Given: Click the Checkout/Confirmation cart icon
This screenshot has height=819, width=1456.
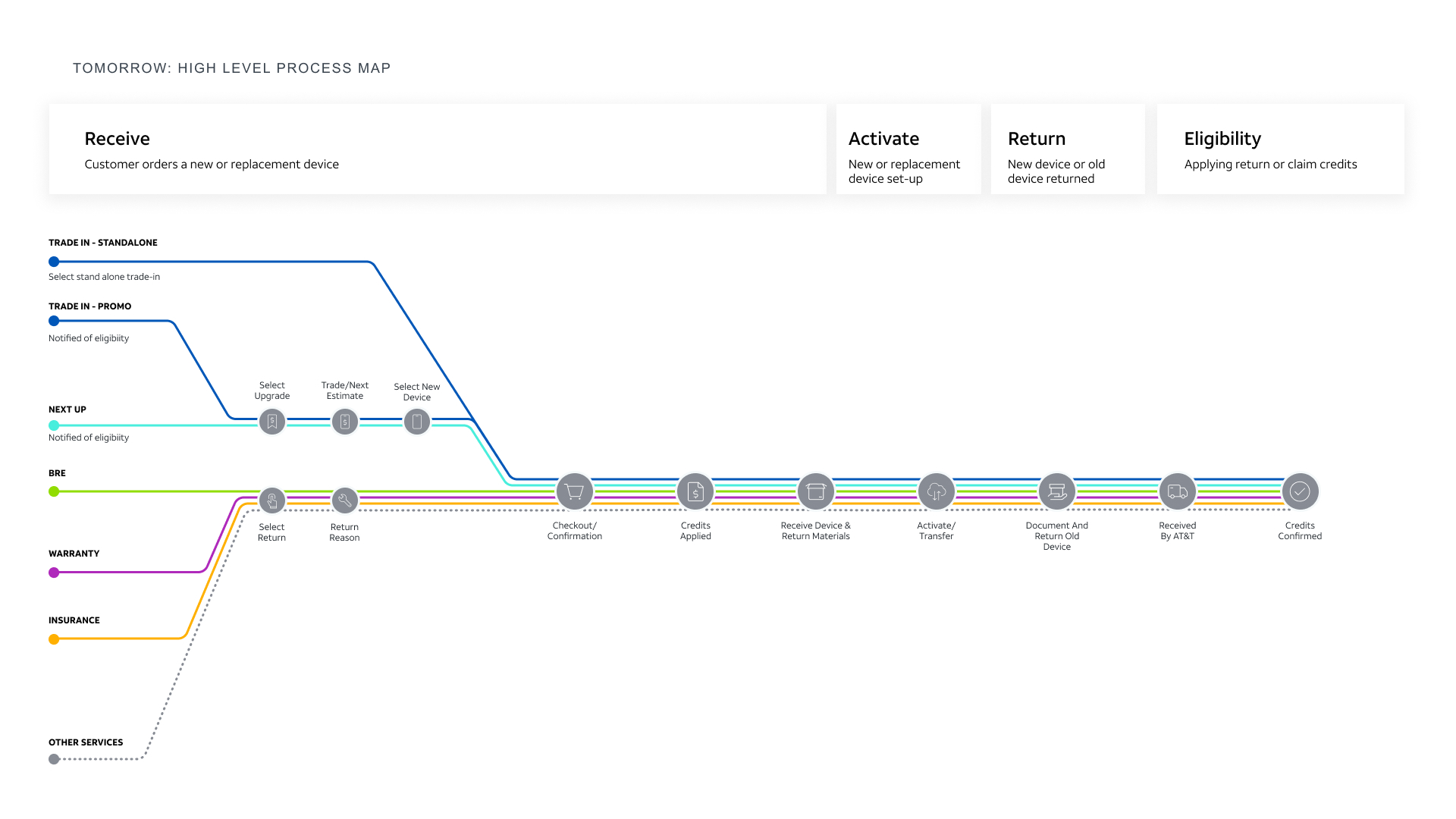Looking at the screenshot, I should click(575, 492).
